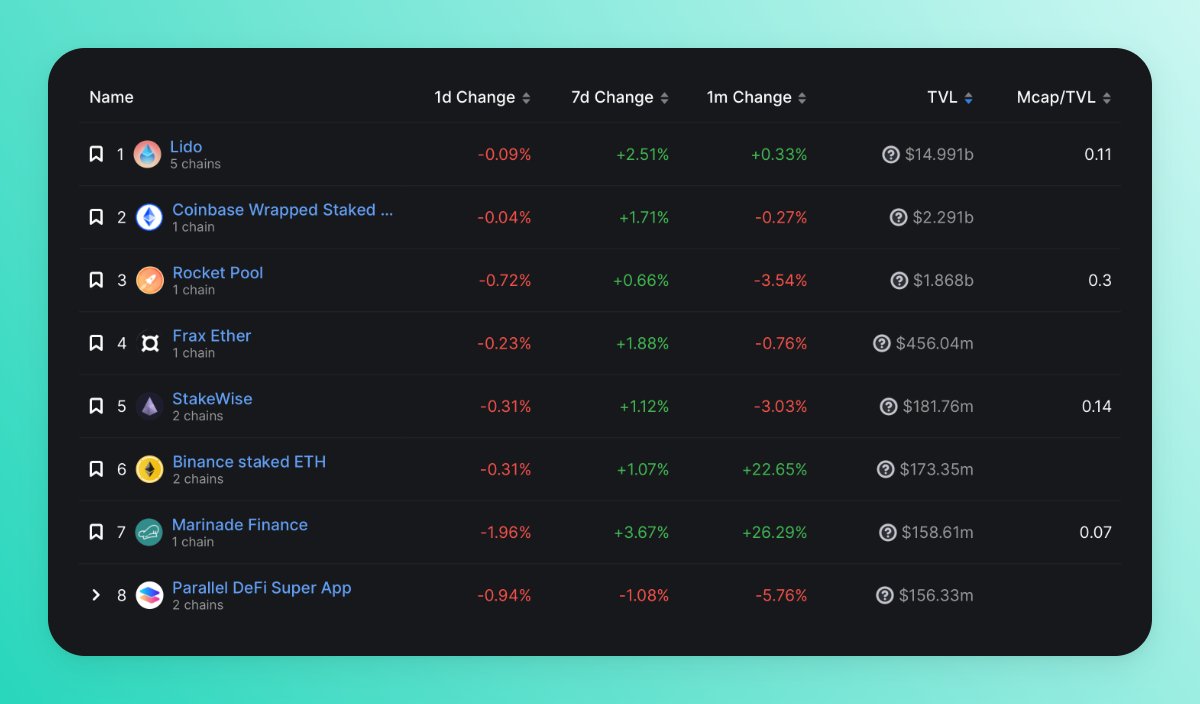This screenshot has width=1200, height=704.
Task: Click the Frax Ether logo icon
Action: point(149,343)
